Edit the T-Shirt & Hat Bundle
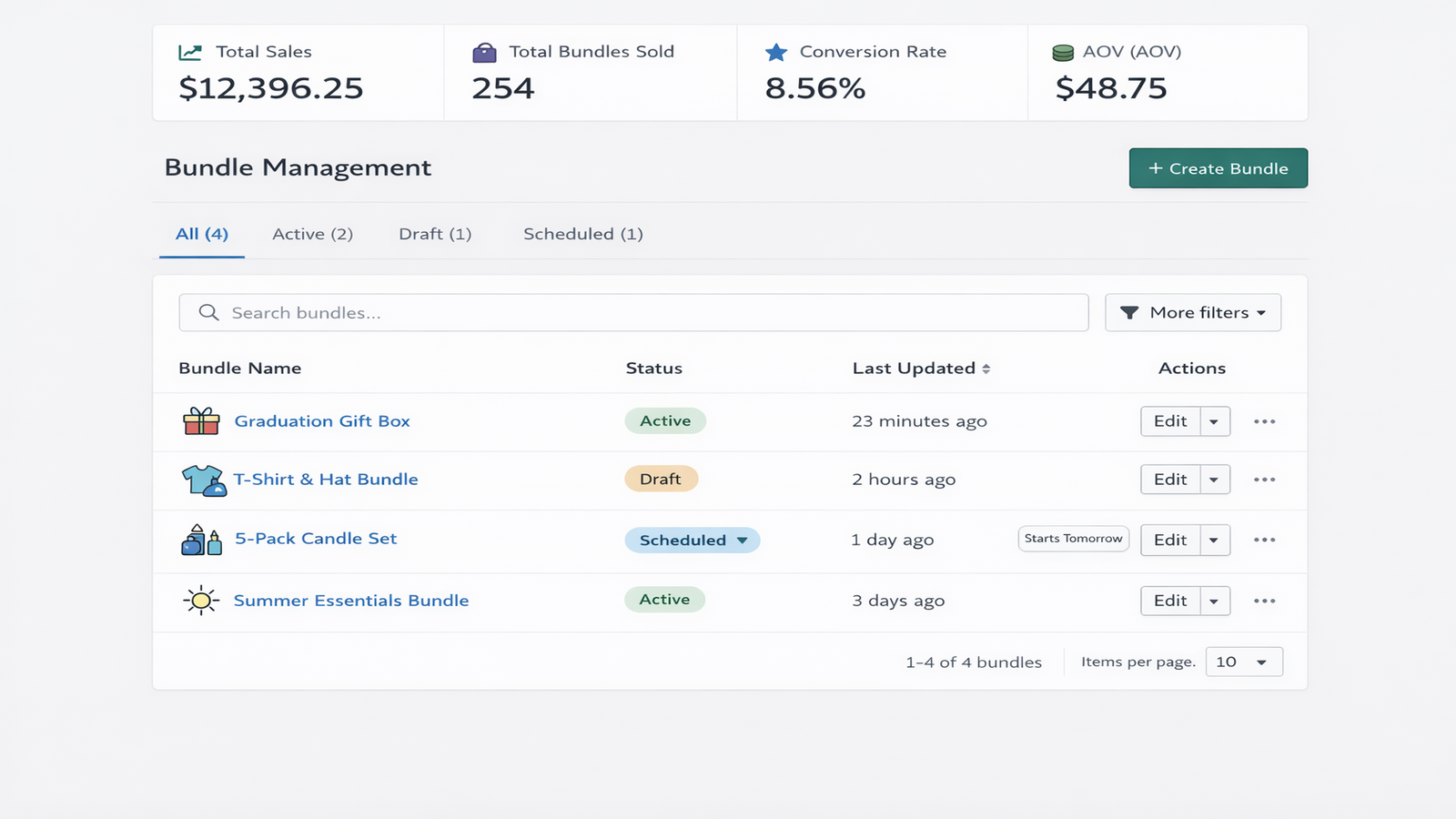Image resolution: width=1456 pixels, height=819 pixels. click(1171, 480)
